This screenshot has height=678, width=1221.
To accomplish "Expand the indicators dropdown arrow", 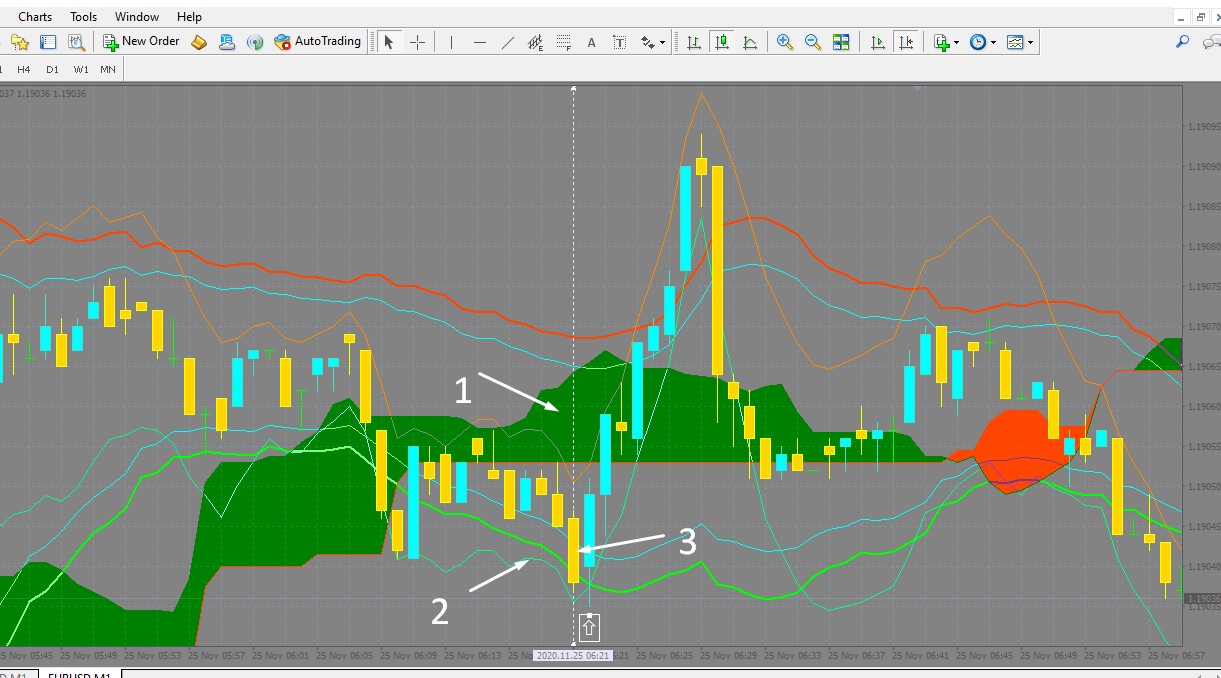I will pos(956,43).
